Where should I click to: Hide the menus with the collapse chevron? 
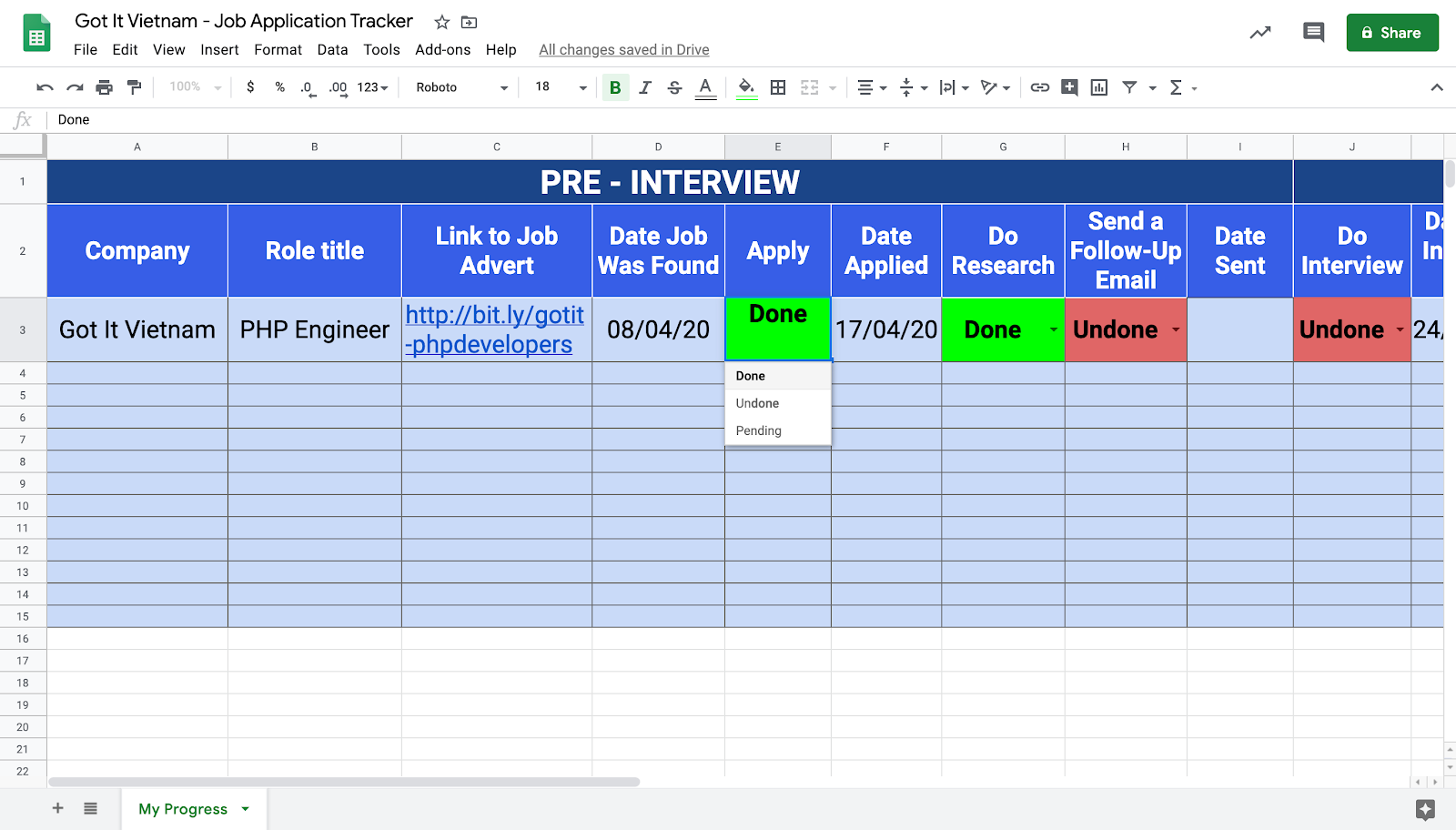1437,87
